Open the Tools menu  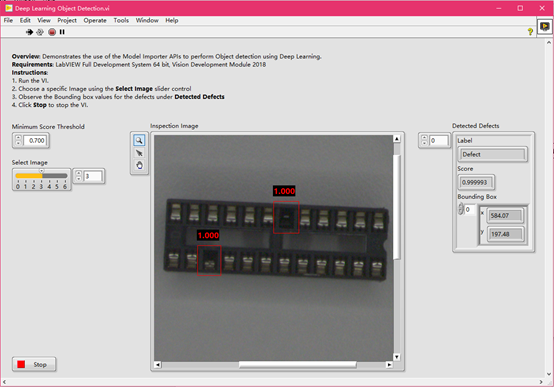click(x=121, y=20)
